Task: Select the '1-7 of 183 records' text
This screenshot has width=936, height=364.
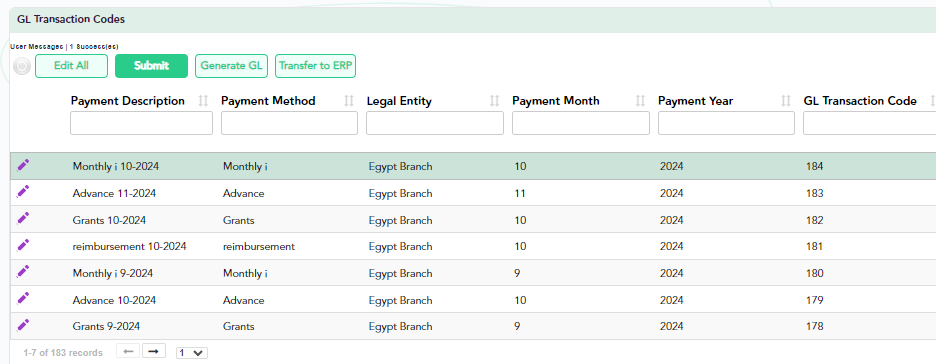Action: (63, 353)
